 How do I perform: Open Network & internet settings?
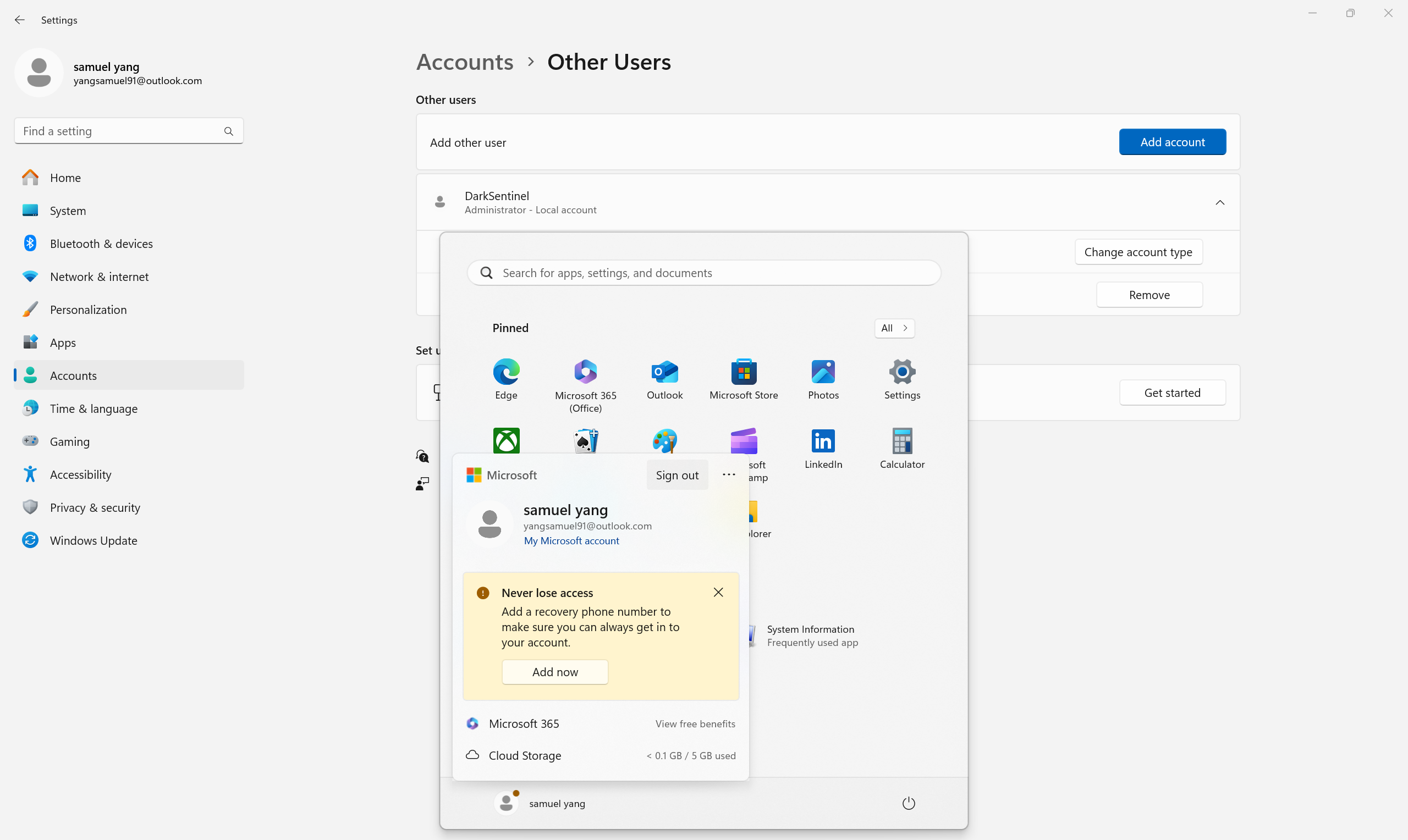point(129,276)
